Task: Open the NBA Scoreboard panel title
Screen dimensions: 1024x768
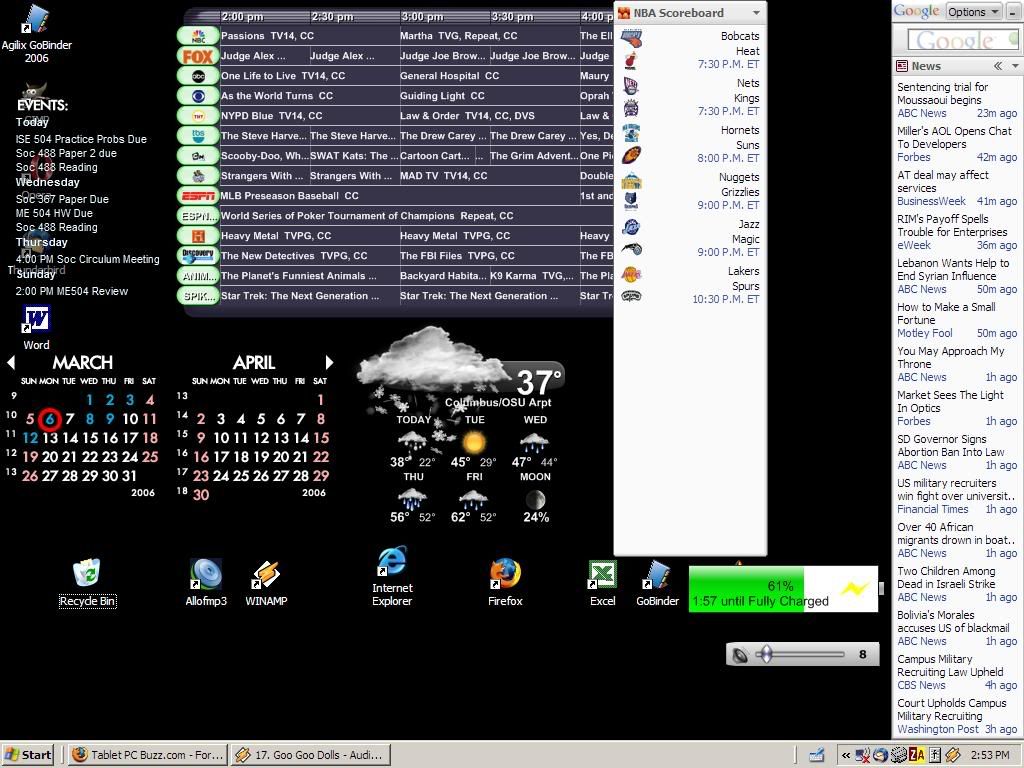Action: coord(679,13)
